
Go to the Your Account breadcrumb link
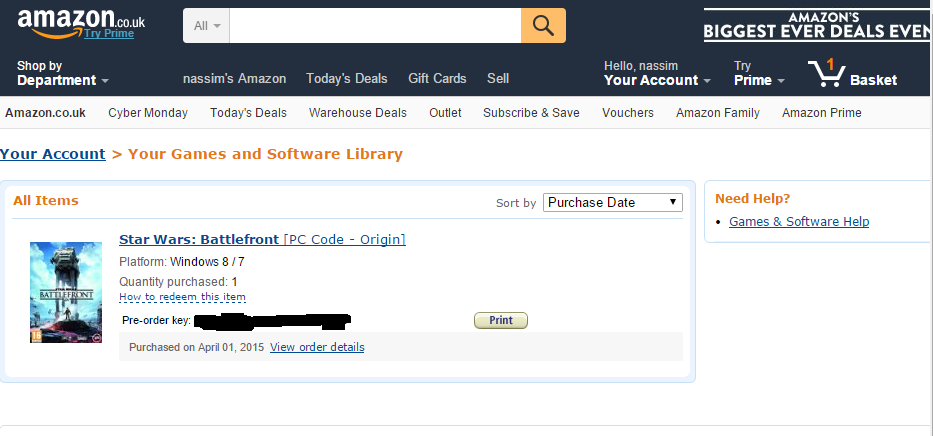53,154
